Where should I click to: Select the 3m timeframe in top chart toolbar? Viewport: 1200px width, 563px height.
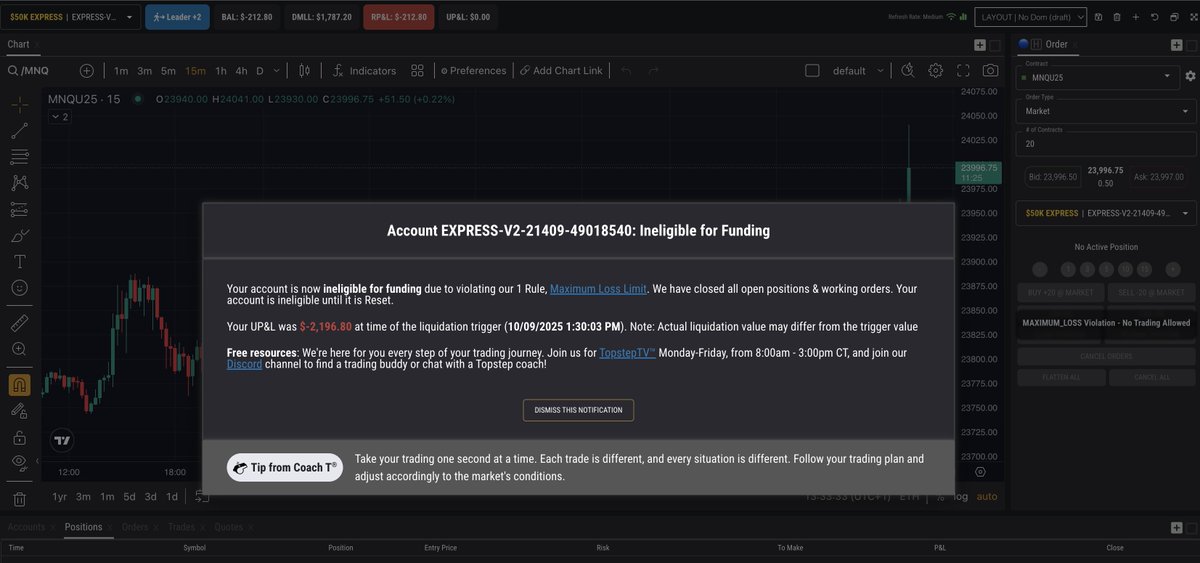(x=145, y=71)
